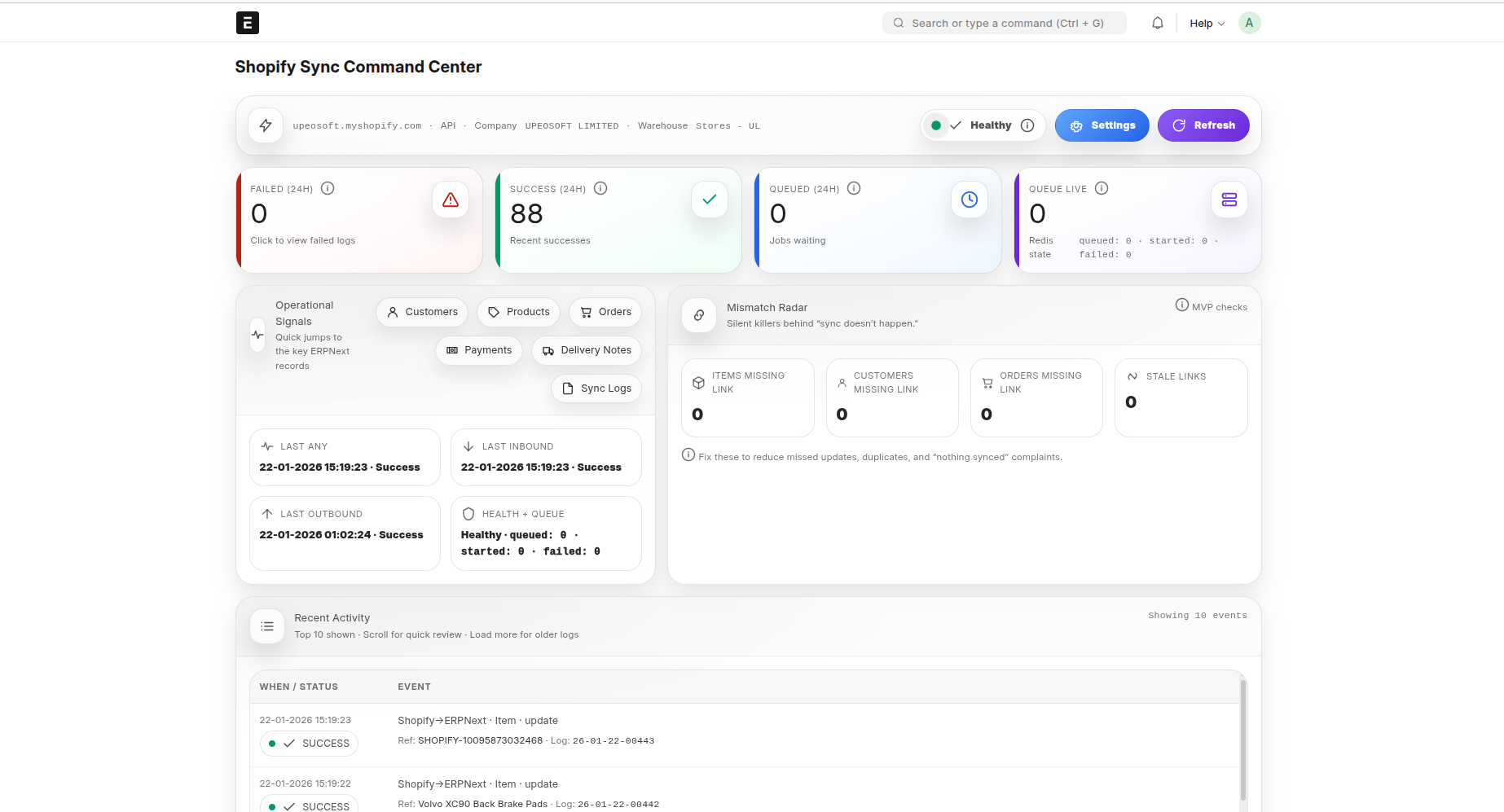Open Delivery Notes quick jump
This screenshot has height=812, width=1504.
586,350
